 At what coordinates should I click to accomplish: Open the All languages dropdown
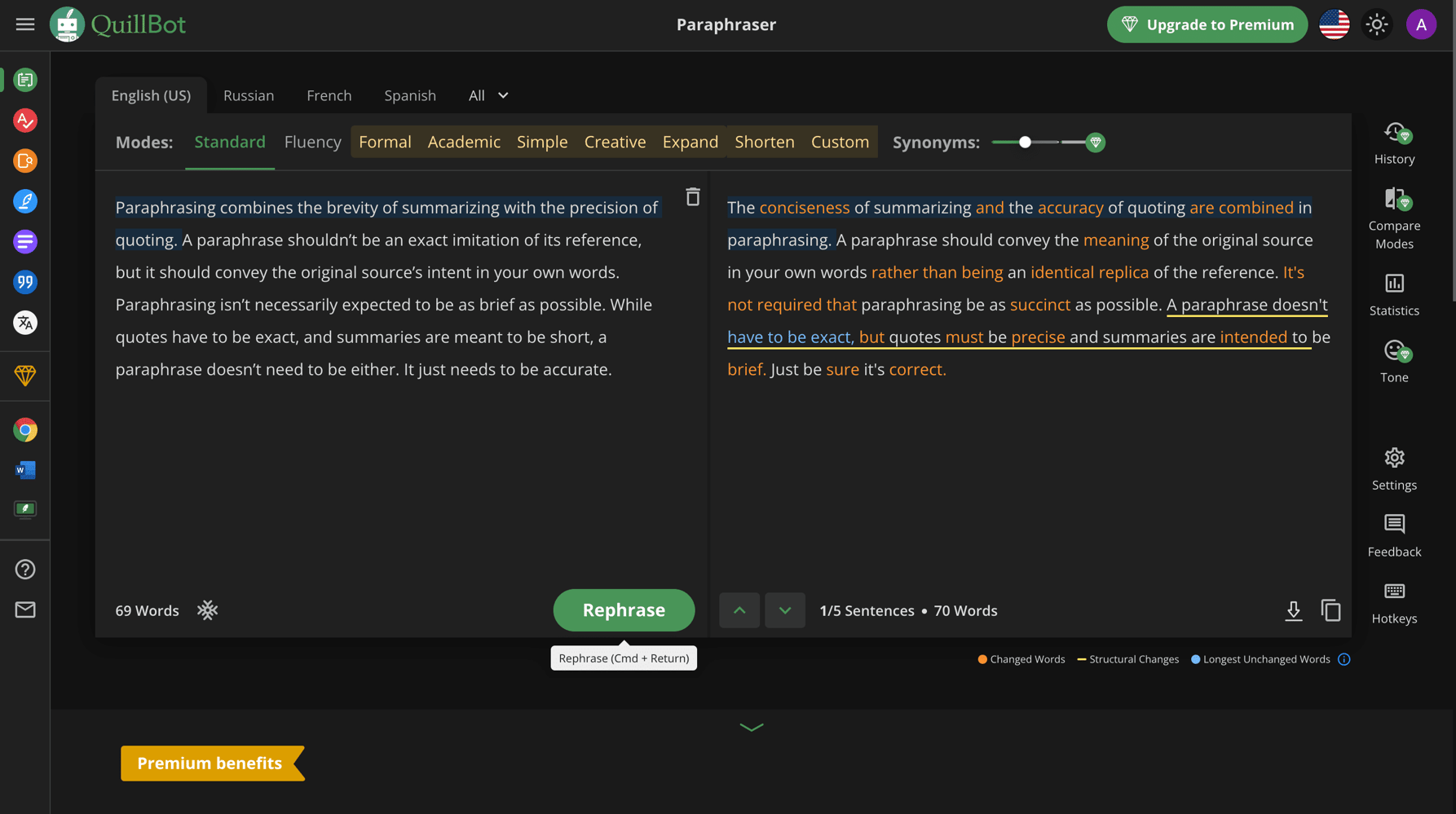488,95
